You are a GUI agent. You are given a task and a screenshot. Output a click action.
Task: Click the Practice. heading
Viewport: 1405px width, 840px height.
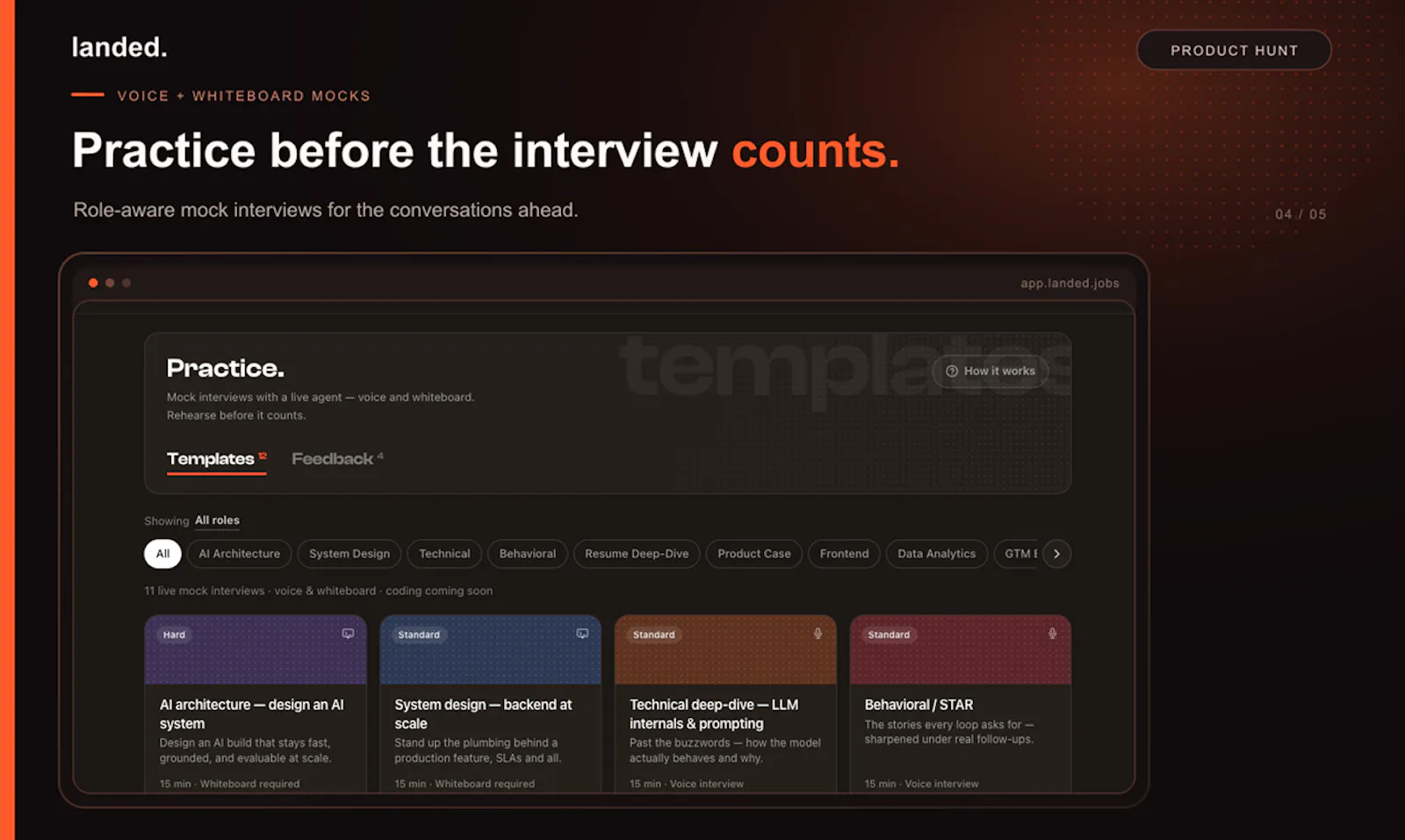226,368
